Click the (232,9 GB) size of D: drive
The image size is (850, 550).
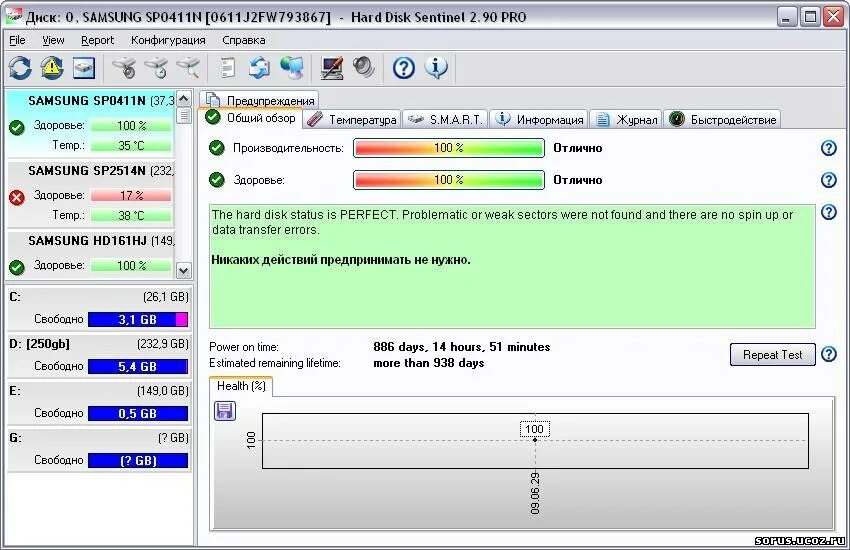[x=163, y=344]
